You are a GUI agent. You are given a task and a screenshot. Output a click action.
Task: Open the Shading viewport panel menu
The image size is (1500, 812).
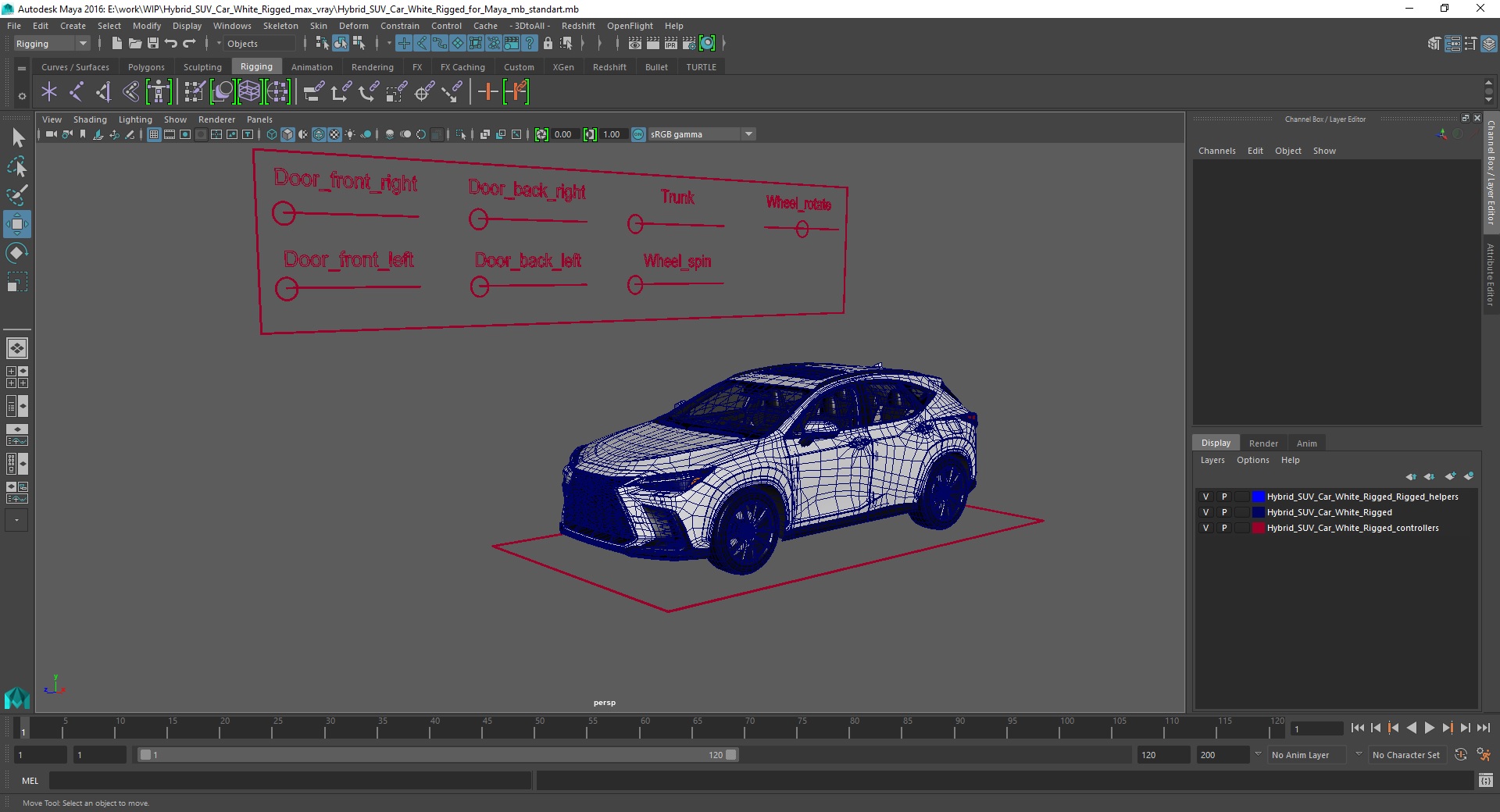pos(90,119)
